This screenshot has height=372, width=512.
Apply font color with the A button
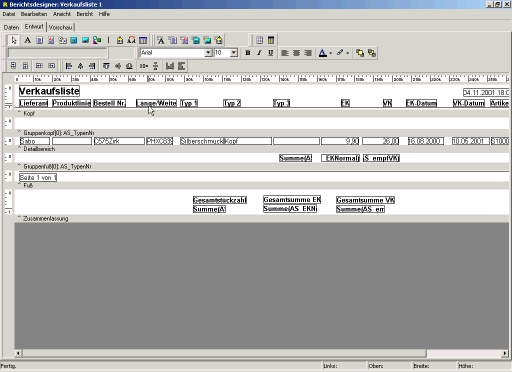pyautogui.click(x=323, y=53)
